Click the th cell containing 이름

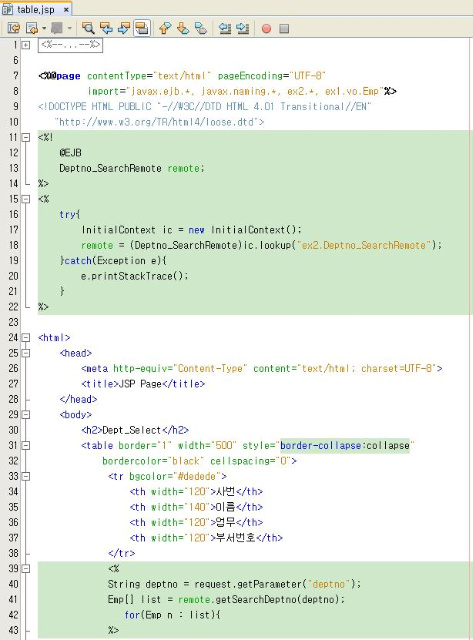pos(196,507)
